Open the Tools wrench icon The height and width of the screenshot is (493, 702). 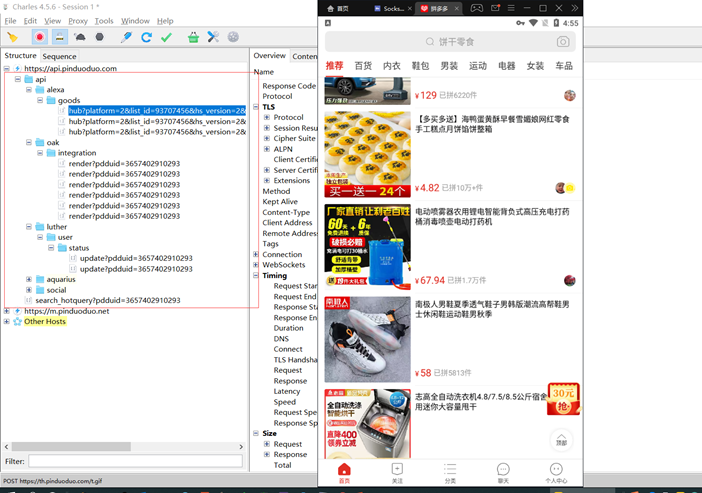pyautogui.click(x=213, y=37)
